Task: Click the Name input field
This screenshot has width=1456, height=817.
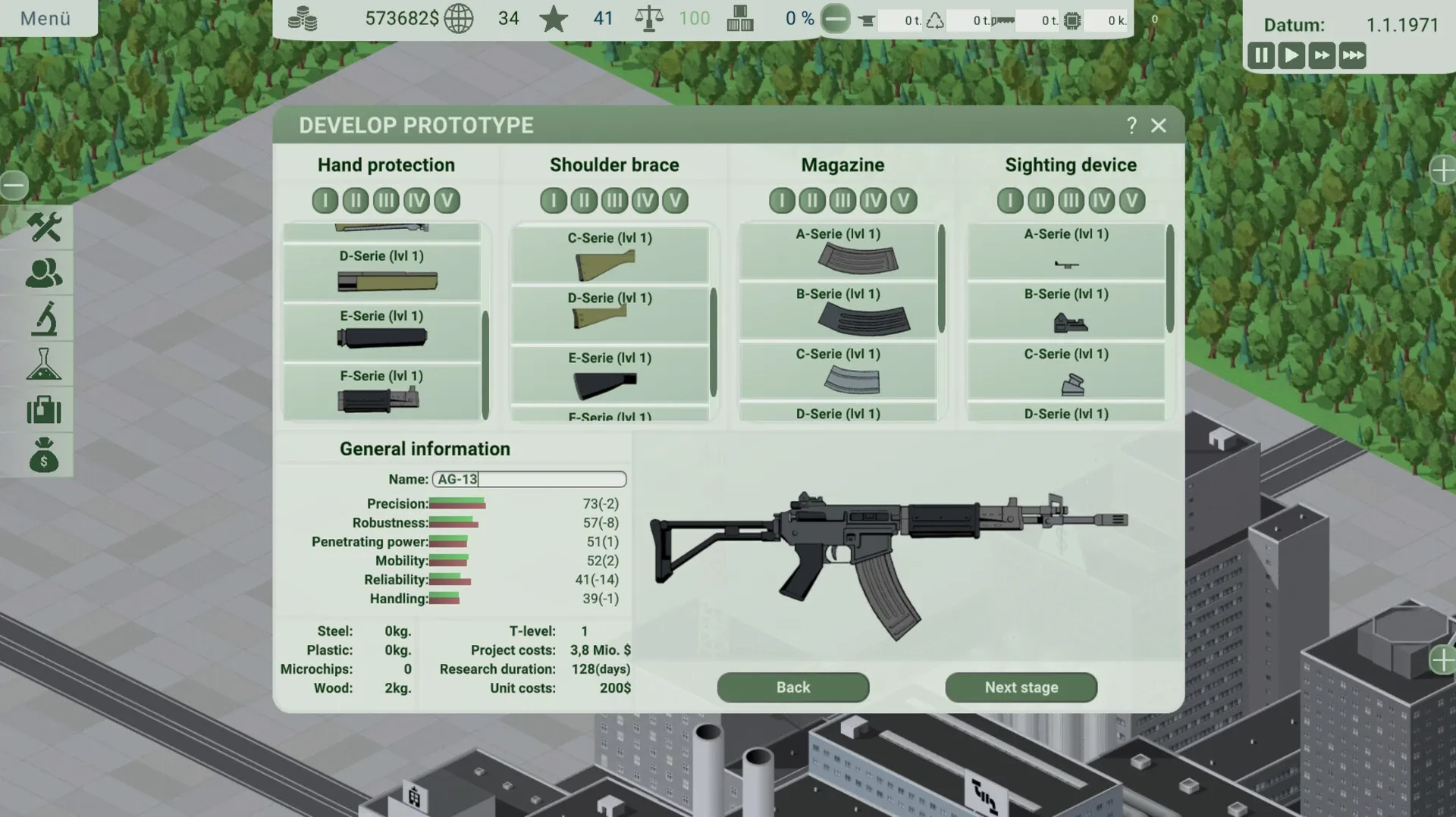Action: (529, 479)
